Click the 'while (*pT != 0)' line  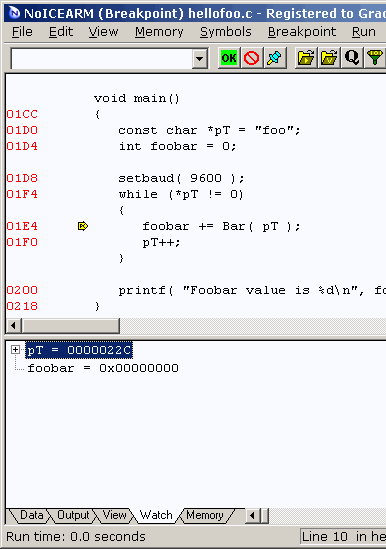click(181, 194)
